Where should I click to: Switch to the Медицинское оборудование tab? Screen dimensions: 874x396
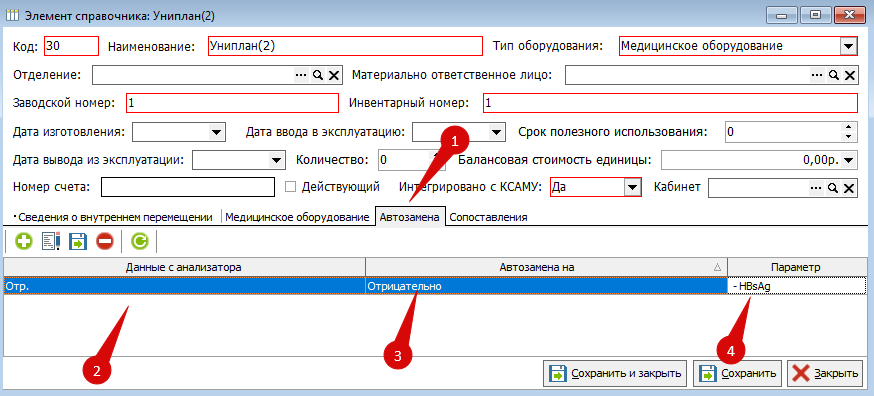tap(297, 218)
